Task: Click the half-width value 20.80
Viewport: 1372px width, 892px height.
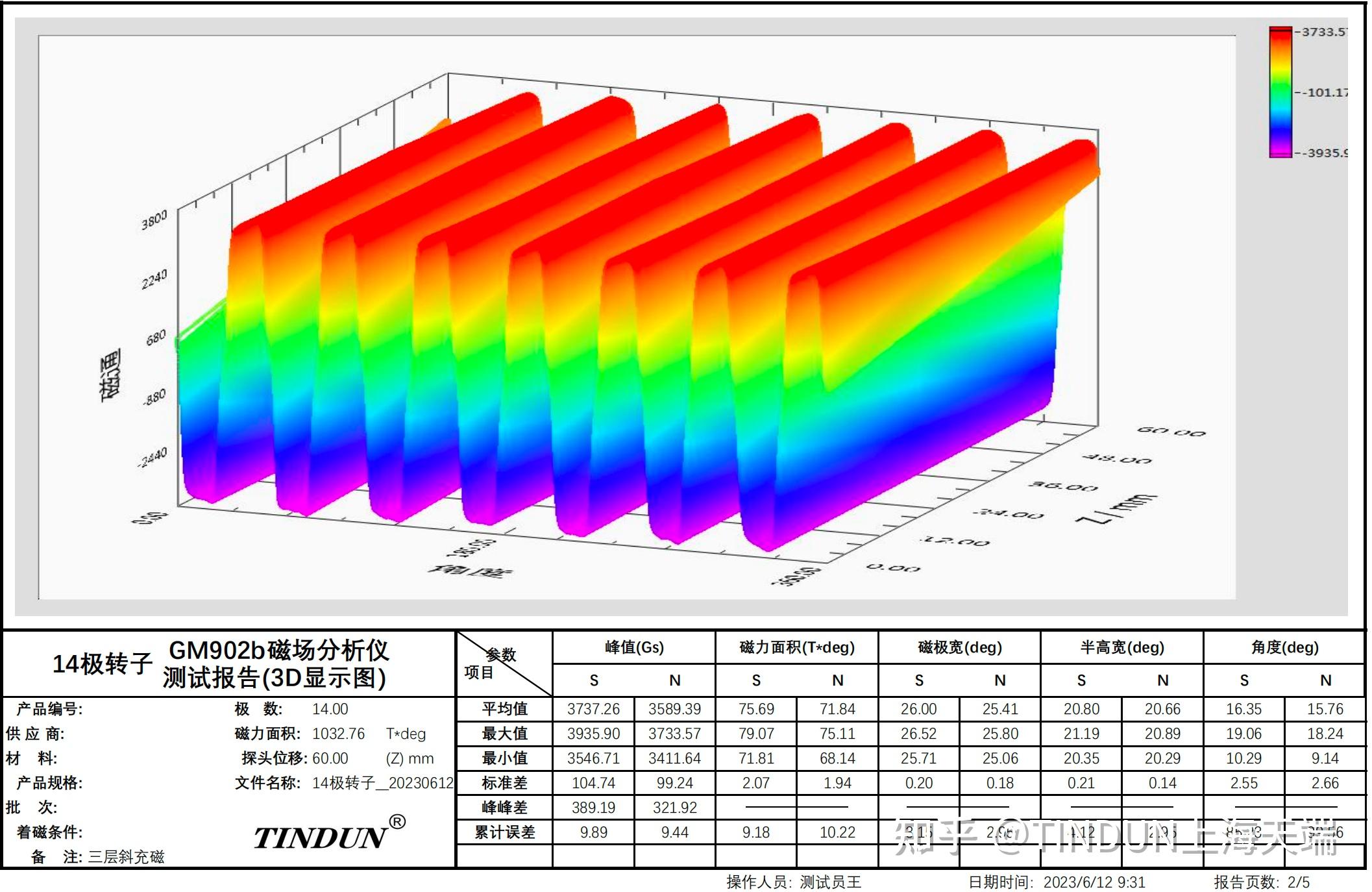Action: 1081,709
